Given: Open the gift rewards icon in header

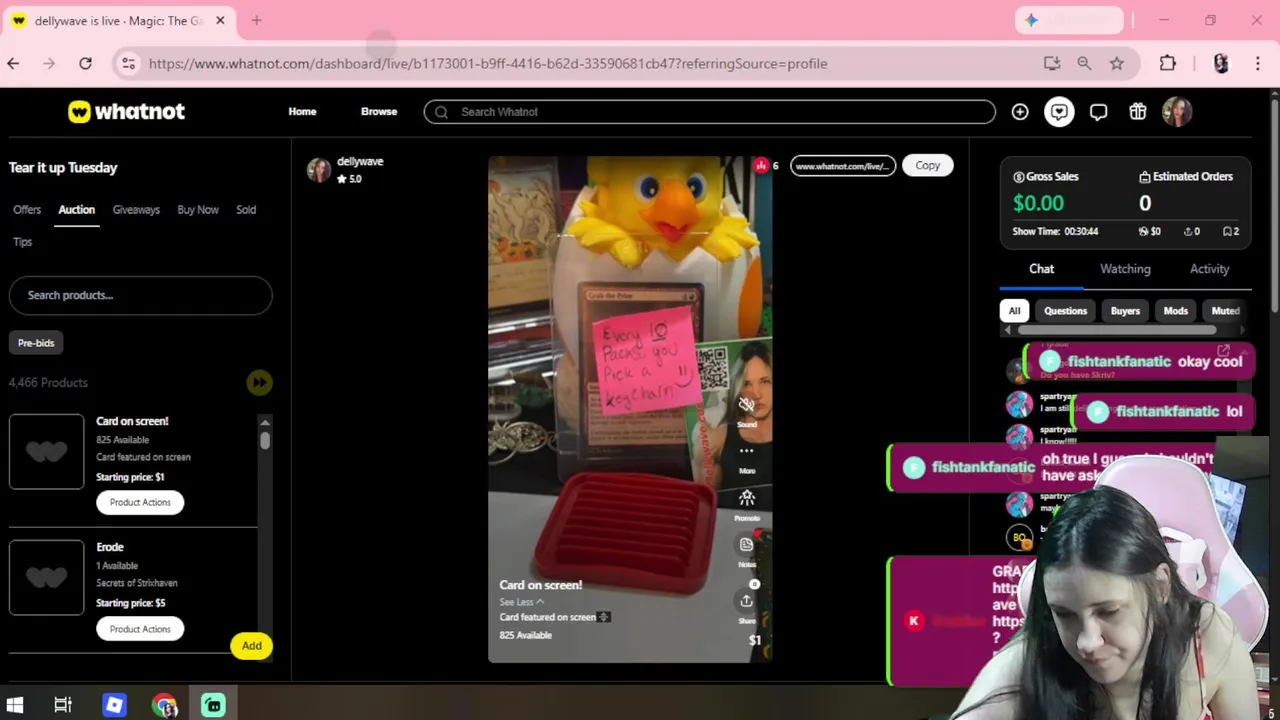Looking at the screenshot, I should pyautogui.click(x=1138, y=112).
